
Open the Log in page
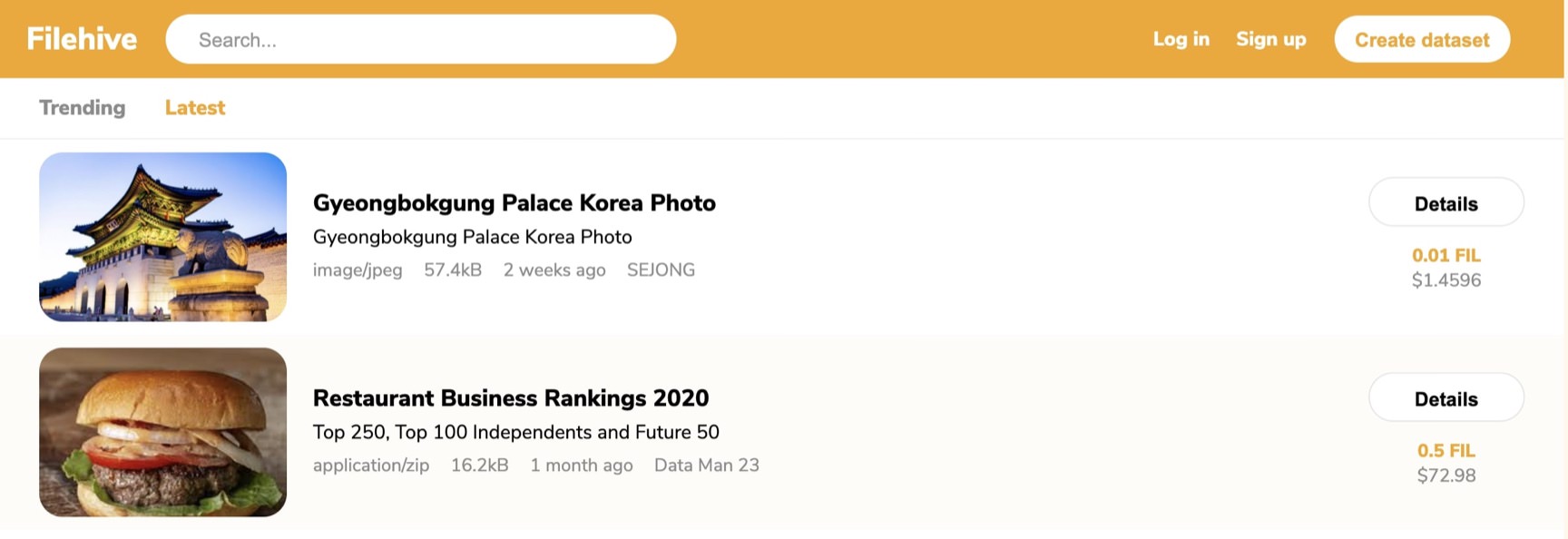point(1181,39)
